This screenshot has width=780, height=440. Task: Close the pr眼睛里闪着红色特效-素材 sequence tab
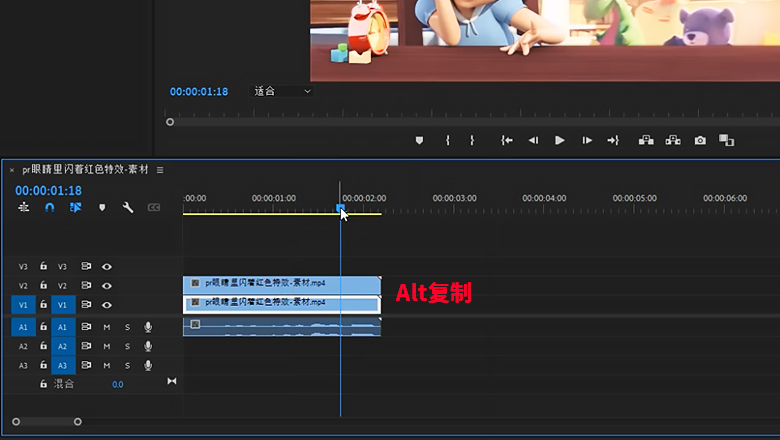click(x=12, y=170)
